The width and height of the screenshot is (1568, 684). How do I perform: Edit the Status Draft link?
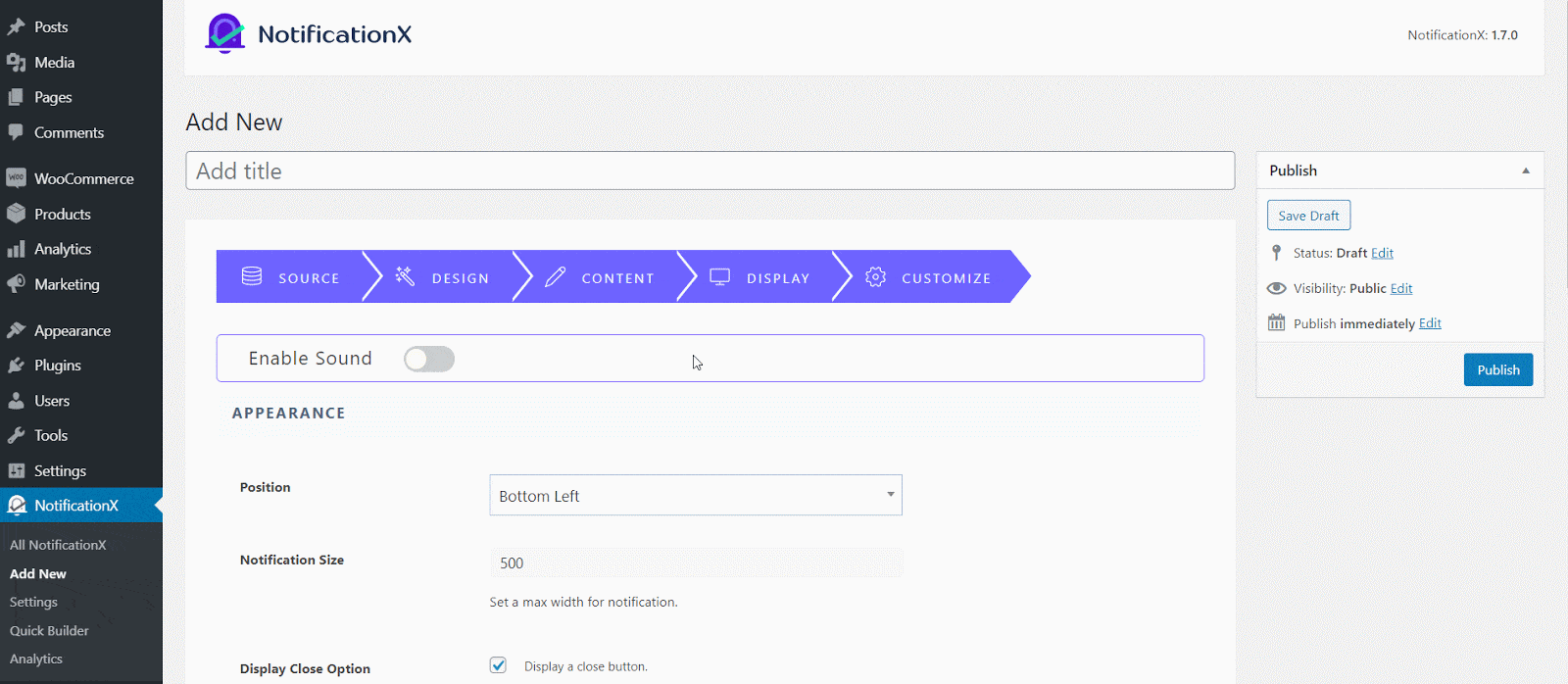point(1382,253)
